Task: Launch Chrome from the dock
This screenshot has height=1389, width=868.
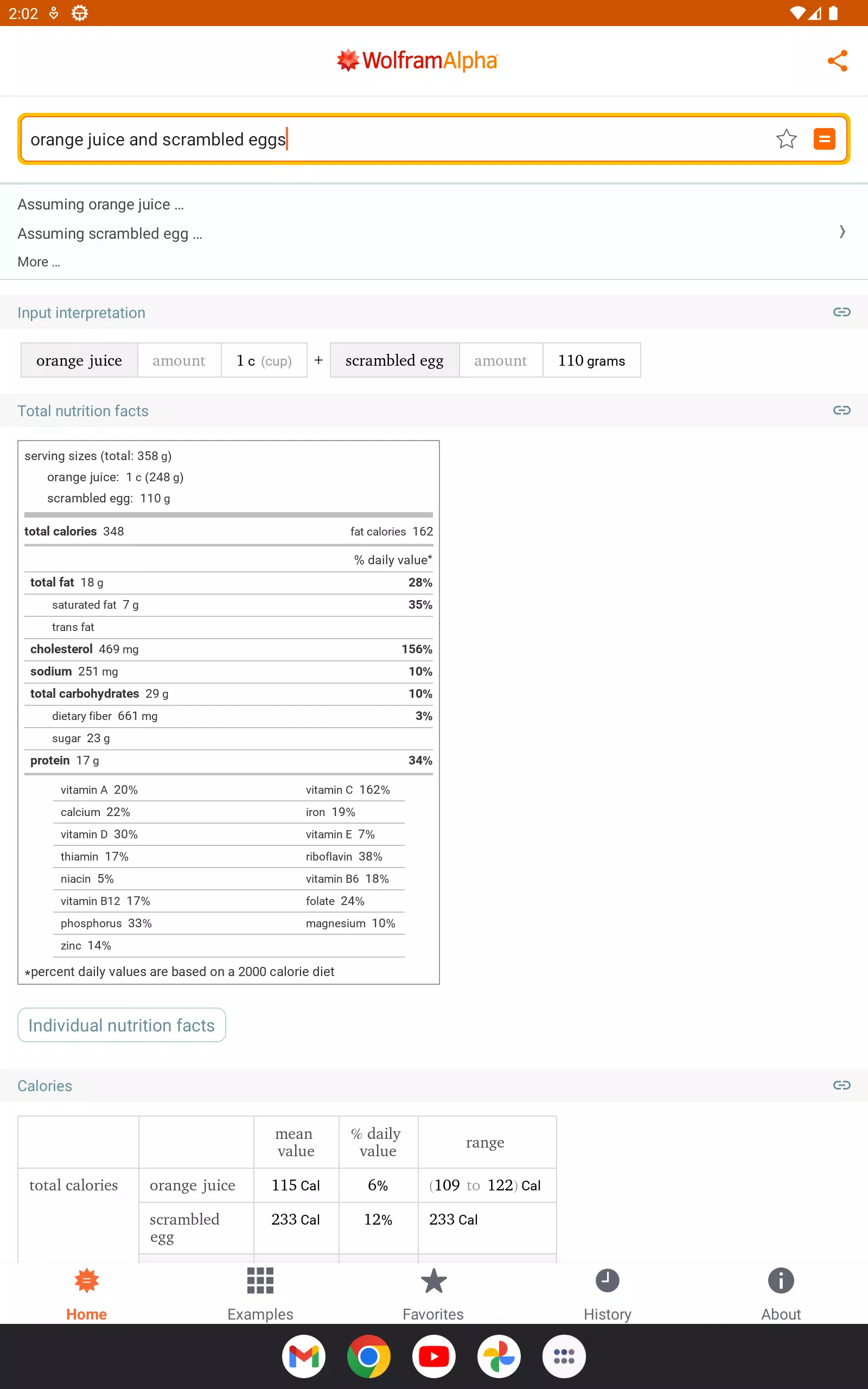Action: click(x=368, y=1356)
